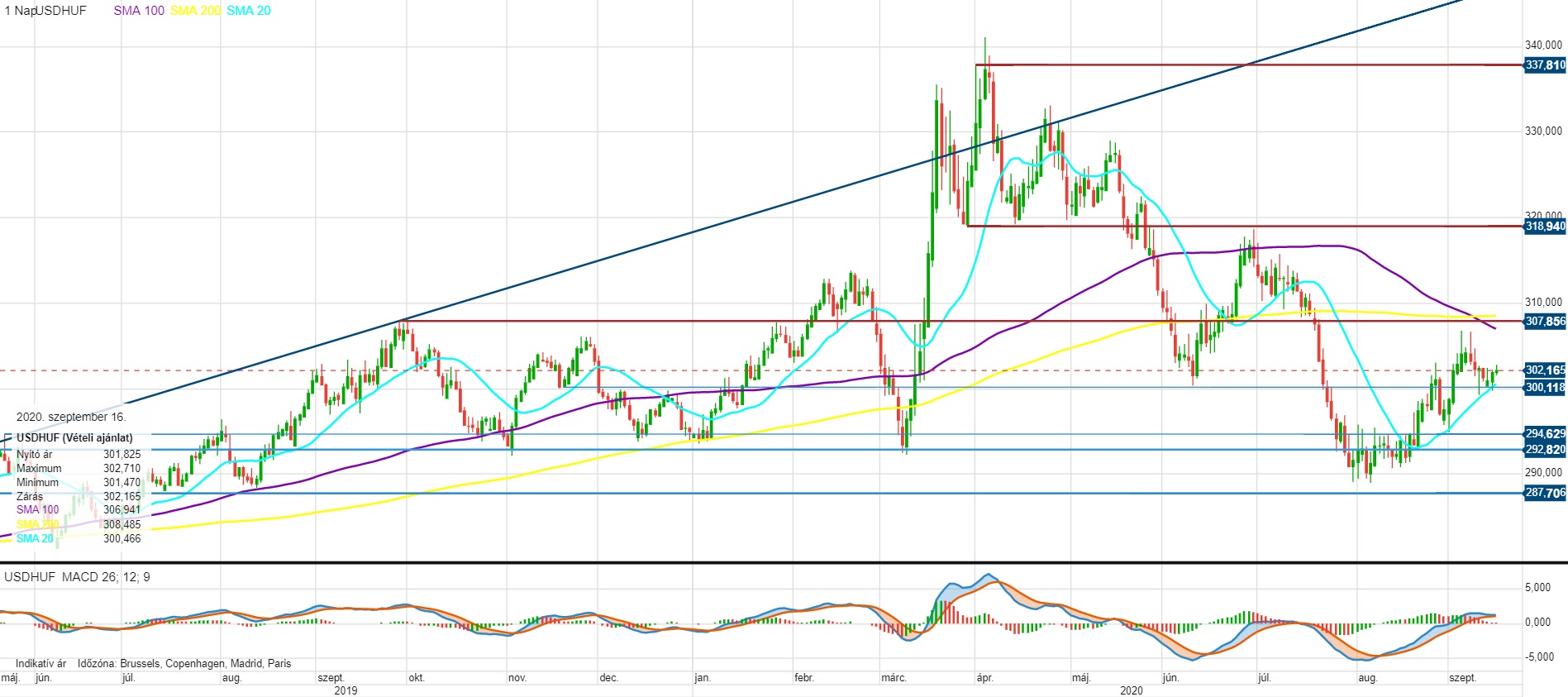
Task: Click the febr. label on time axis
Action: (804, 678)
